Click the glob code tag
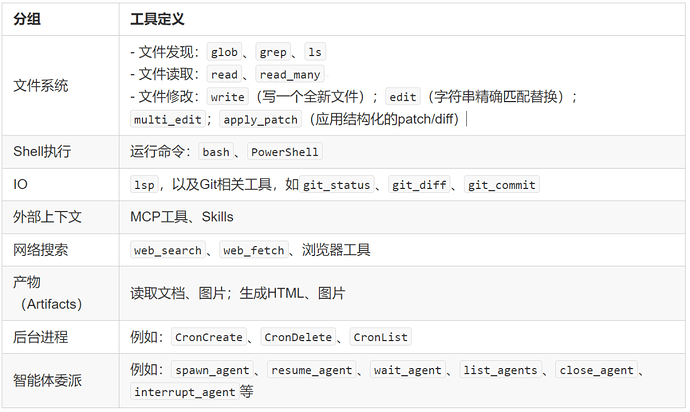The height and width of the screenshot is (412, 690). click(x=224, y=52)
